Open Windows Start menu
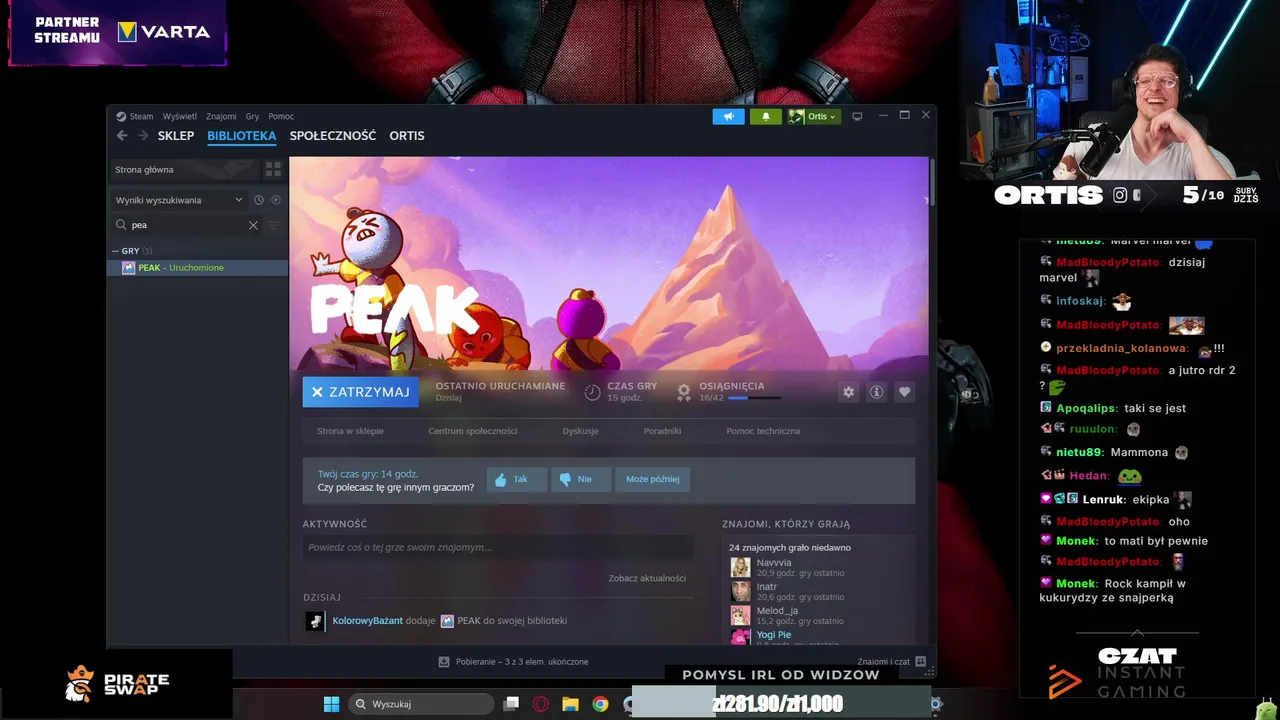Screen dimensions: 1280x720 (331, 704)
